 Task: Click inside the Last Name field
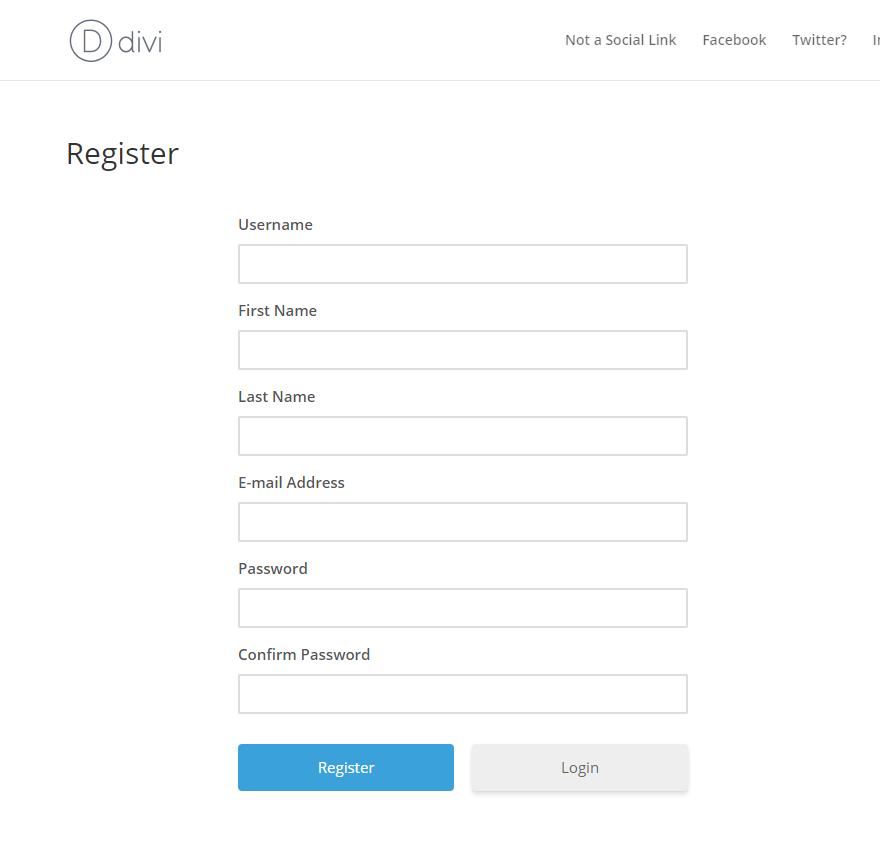point(462,435)
